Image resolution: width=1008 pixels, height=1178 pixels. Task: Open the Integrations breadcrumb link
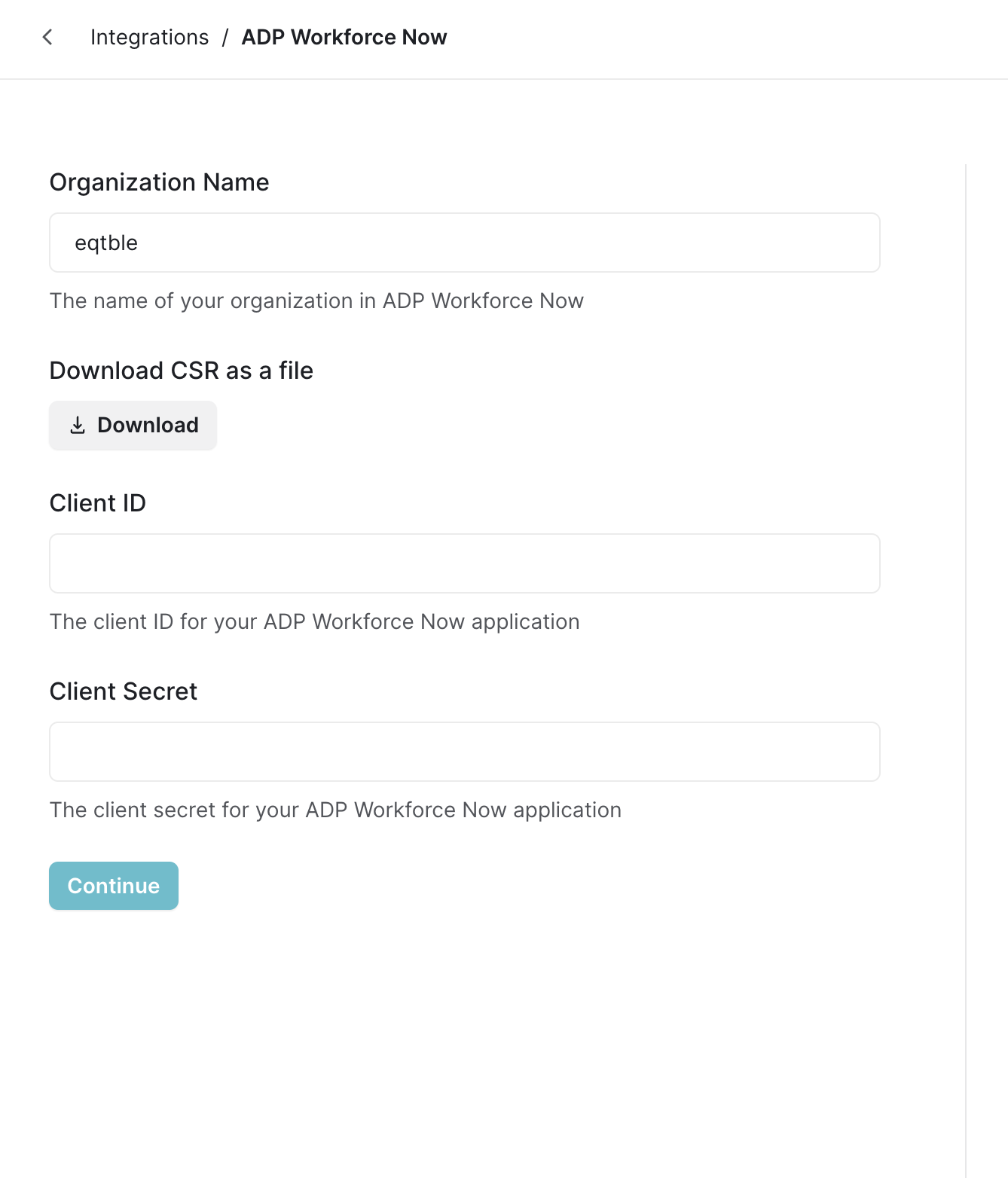pyautogui.click(x=149, y=37)
